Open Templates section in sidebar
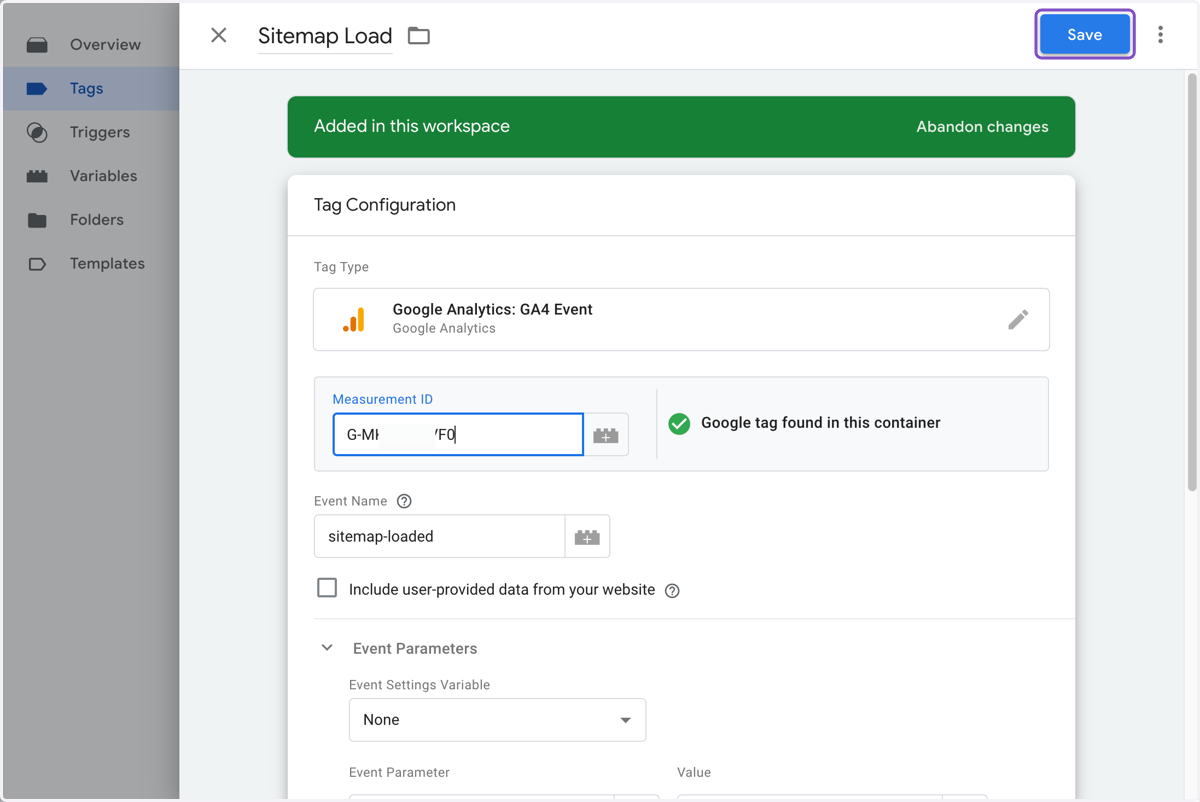This screenshot has width=1200, height=802. click(x=91, y=264)
